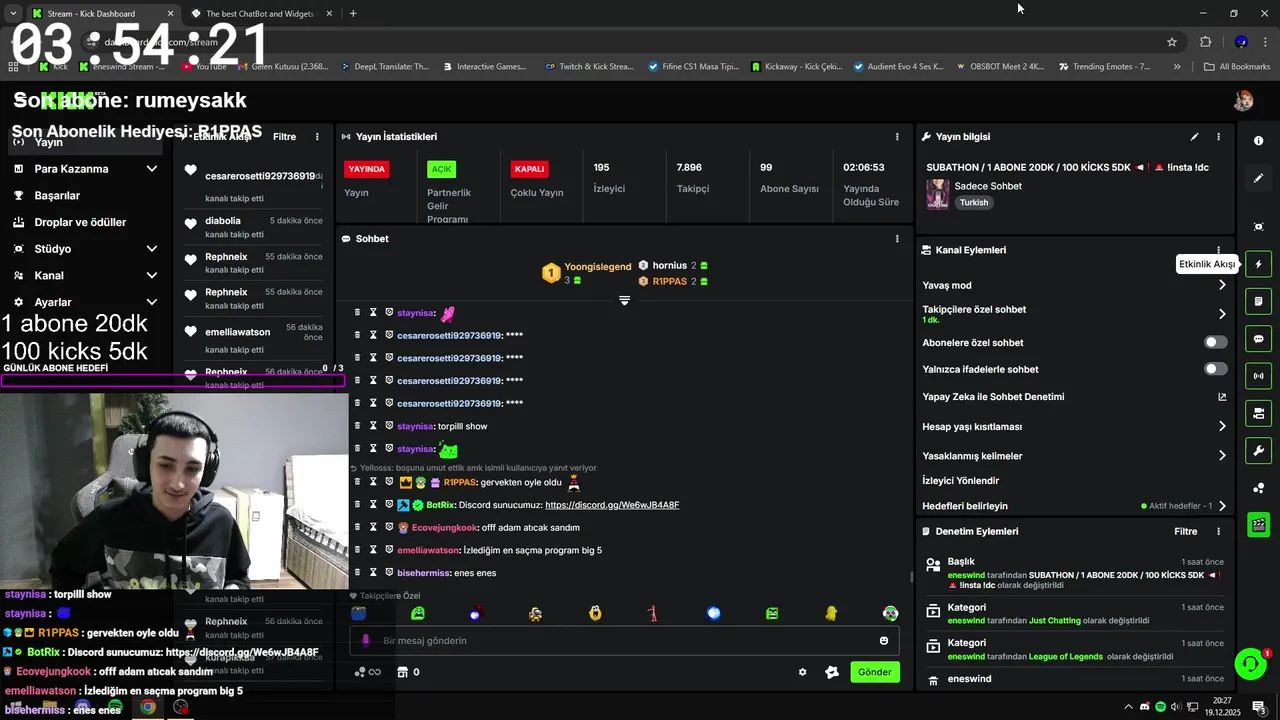Image resolution: width=1280 pixels, height=720 pixels.
Task: Open Takipçilere özel sohbet options arrow
Action: pos(1222,314)
